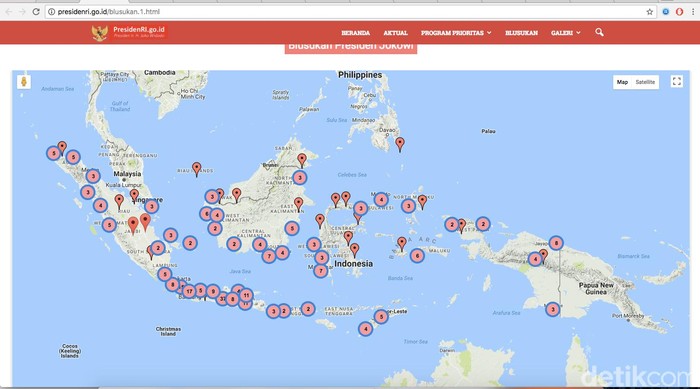Open the Opera red extension icon
This screenshot has width=700, height=389.
[x=679, y=12]
